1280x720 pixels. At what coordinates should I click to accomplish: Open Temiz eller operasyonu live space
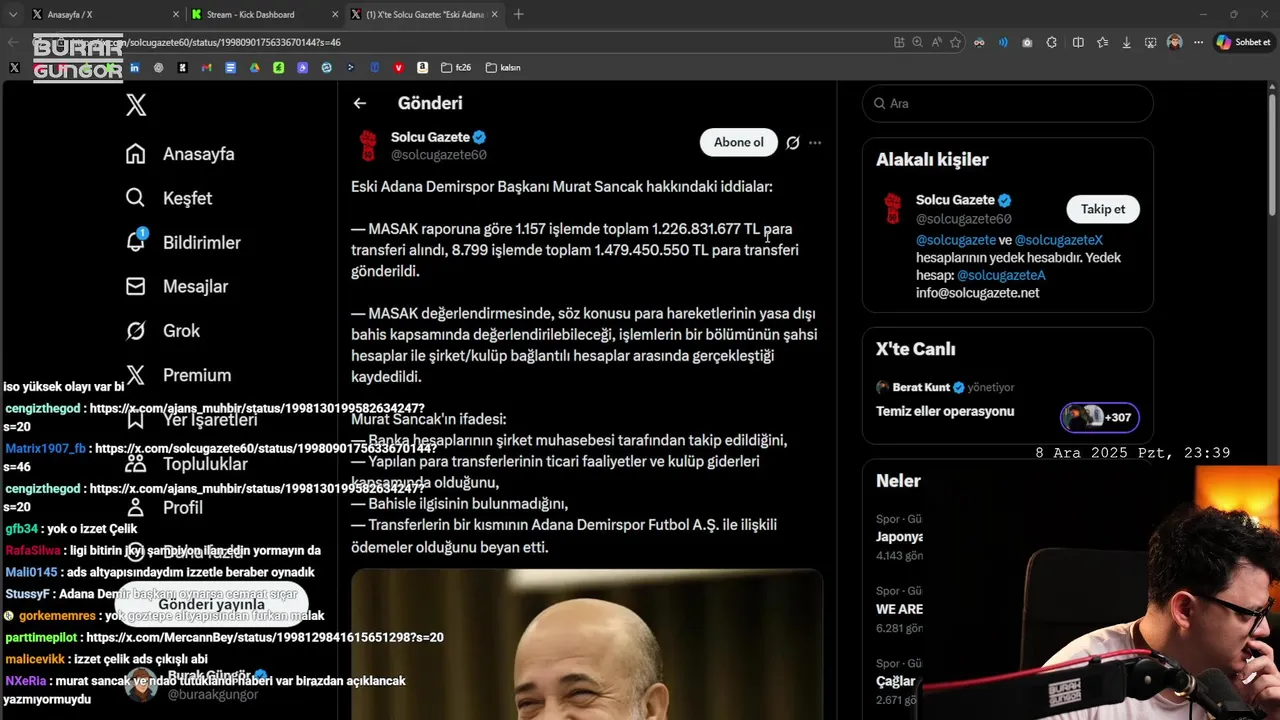click(x=945, y=411)
